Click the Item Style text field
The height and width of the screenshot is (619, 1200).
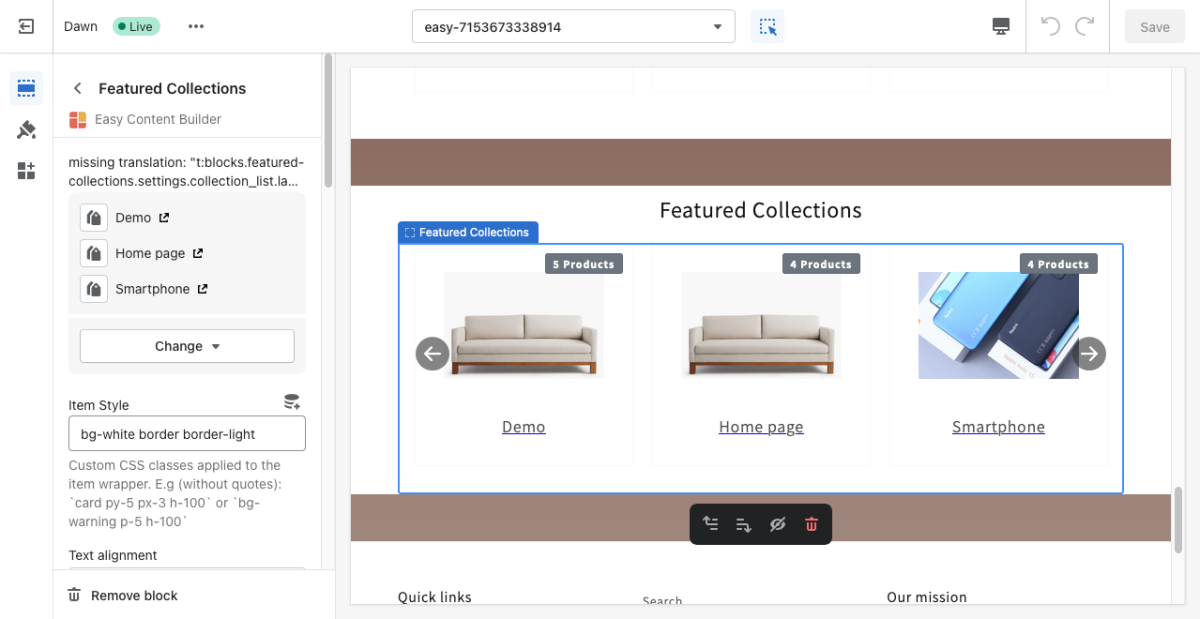pos(187,434)
